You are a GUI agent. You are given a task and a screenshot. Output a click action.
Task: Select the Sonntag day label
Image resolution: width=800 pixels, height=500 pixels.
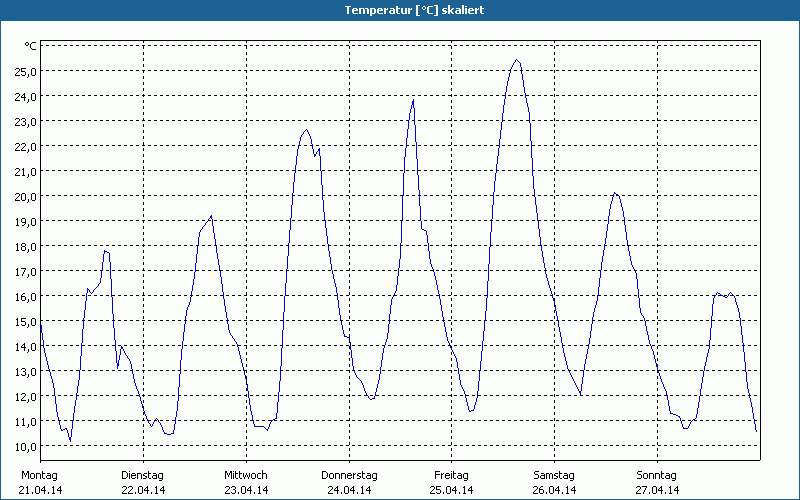pos(656,475)
